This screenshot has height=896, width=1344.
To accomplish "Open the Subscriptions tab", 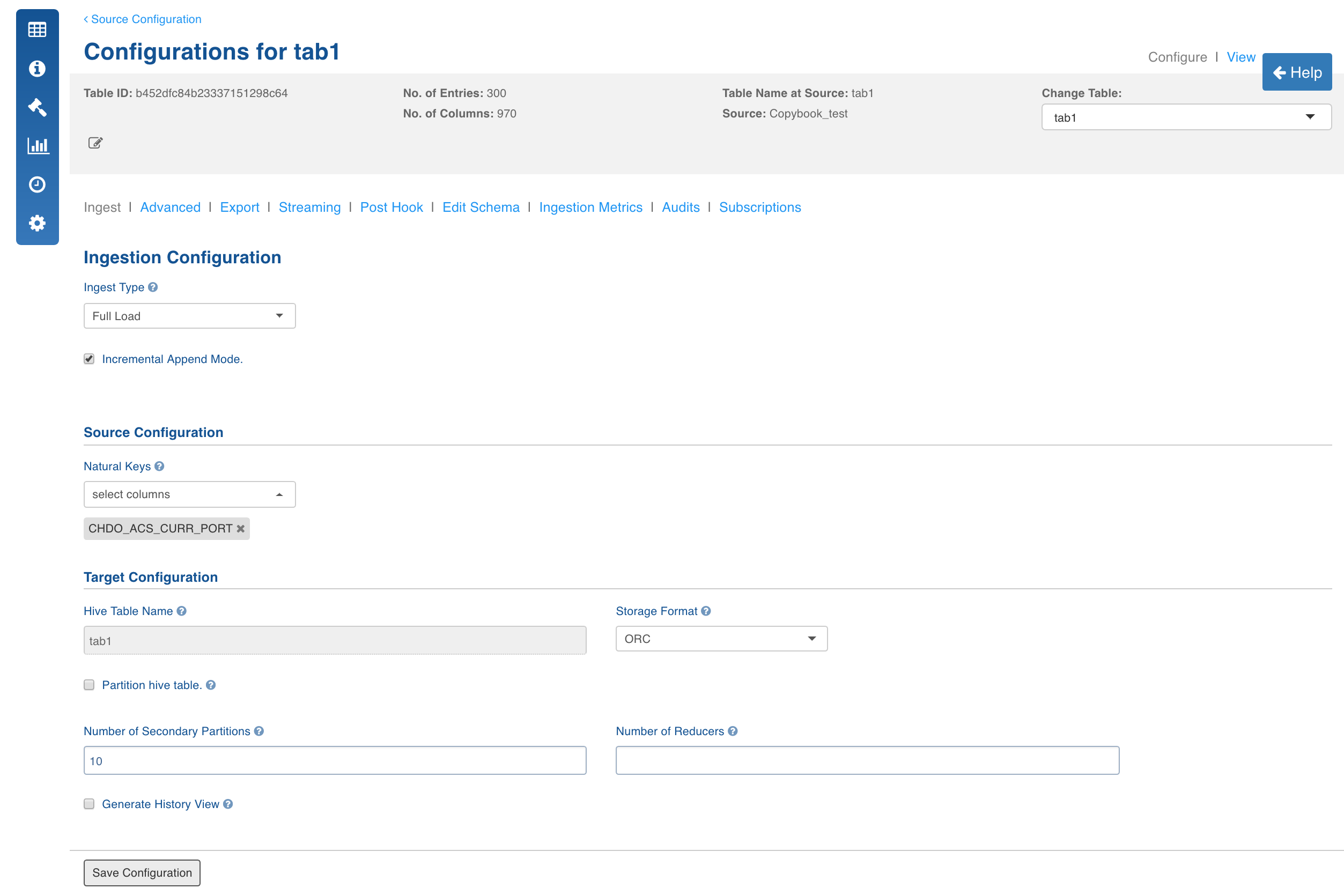I will click(x=760, y=208).
